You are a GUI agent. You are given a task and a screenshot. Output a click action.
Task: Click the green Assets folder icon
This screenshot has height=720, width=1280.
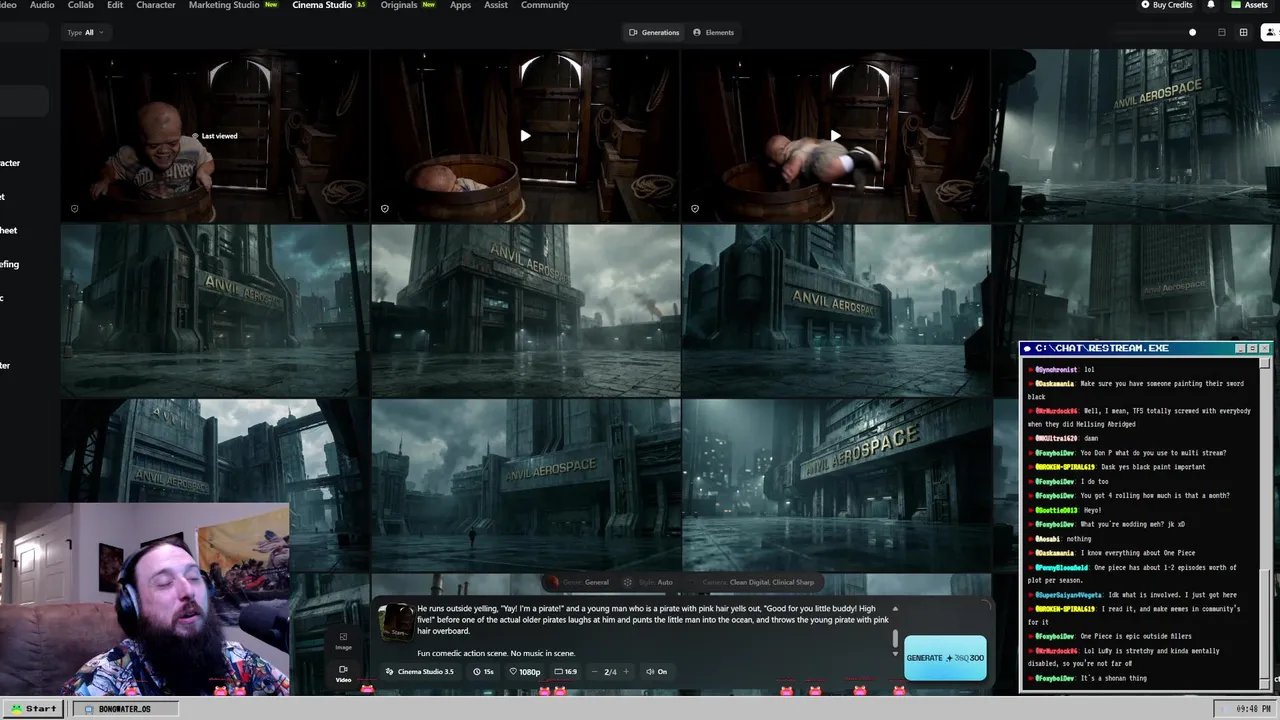point(1236,5)
